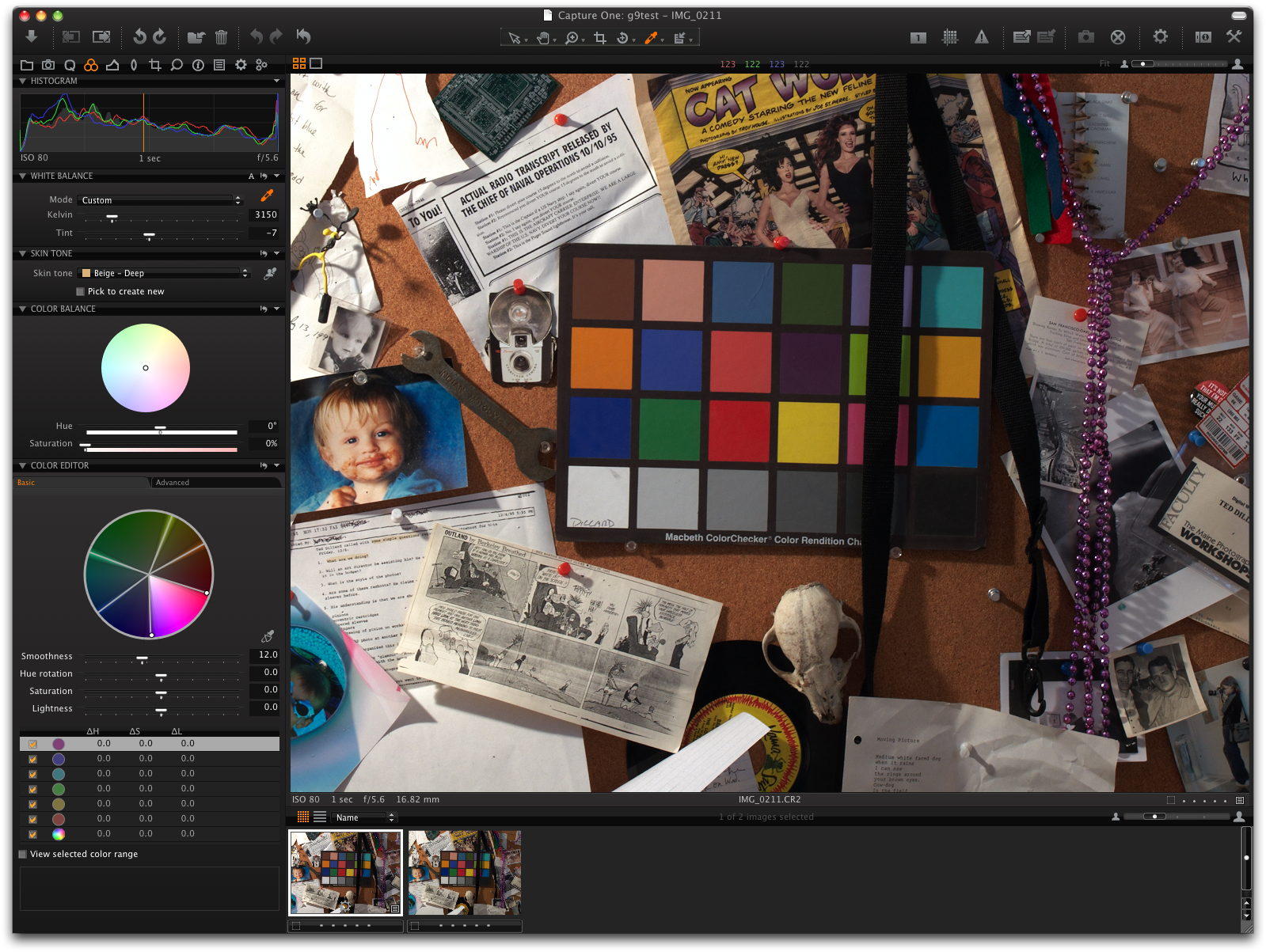Enable 'View selected color range' checkbox
This screenshot has width=1266, height=952.
(x=23, y=854)
